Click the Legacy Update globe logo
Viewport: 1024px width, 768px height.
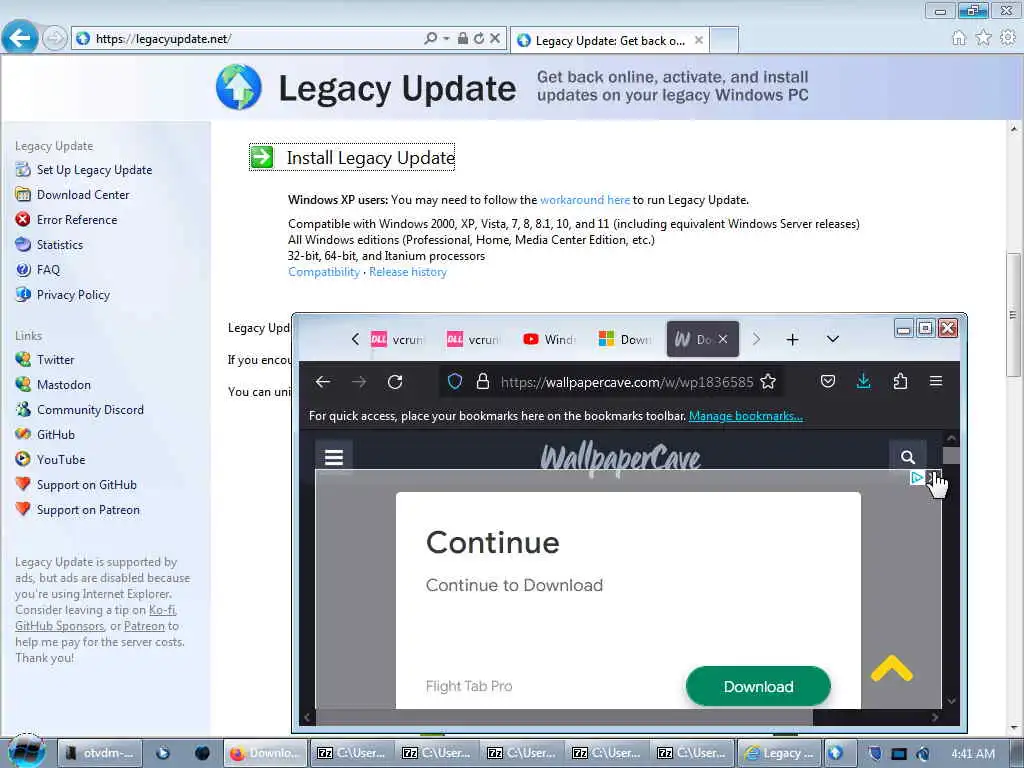point(238,87)
